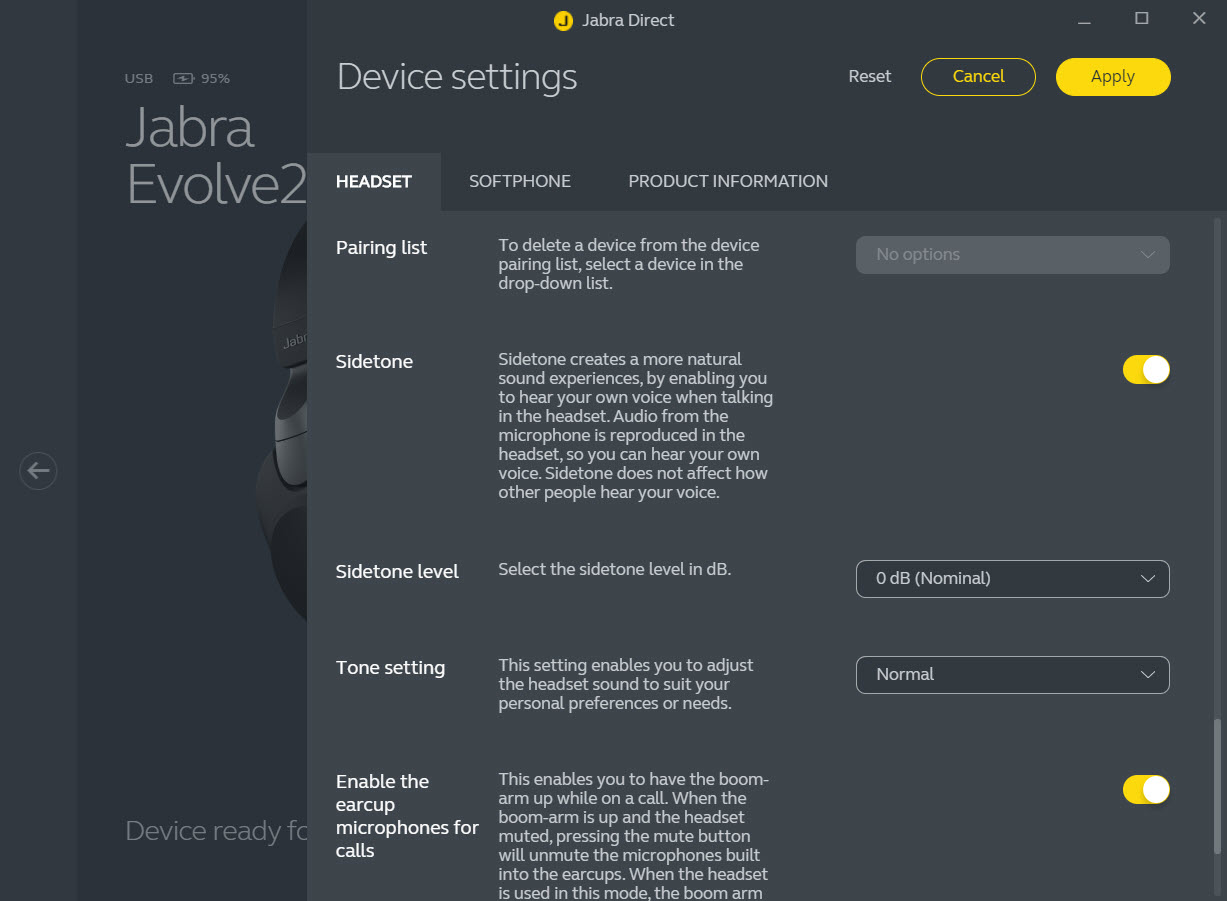Click the settings panel vertical scrollbar

pos(1217,784)
